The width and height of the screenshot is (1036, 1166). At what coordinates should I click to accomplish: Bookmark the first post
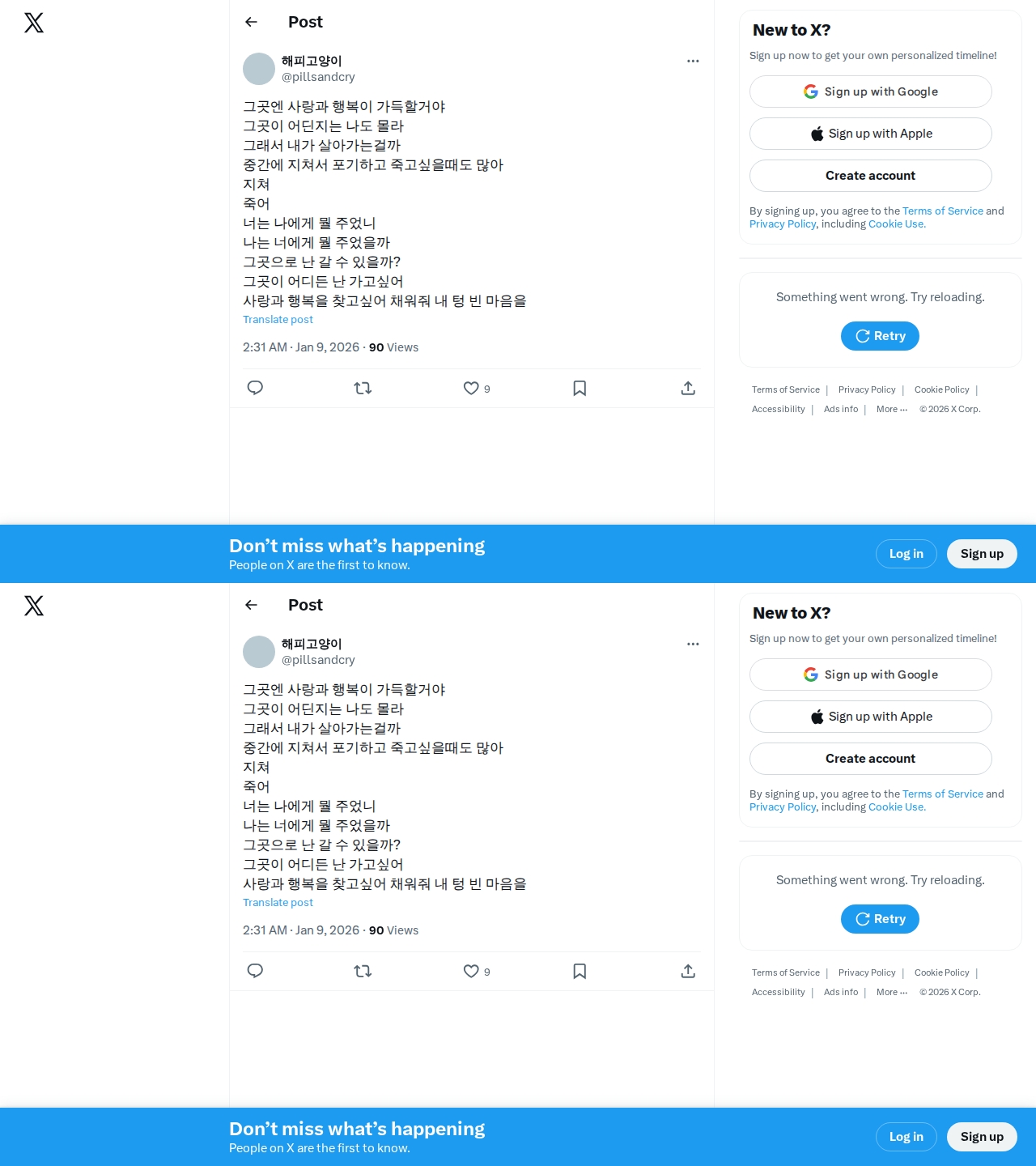(580, 388)
